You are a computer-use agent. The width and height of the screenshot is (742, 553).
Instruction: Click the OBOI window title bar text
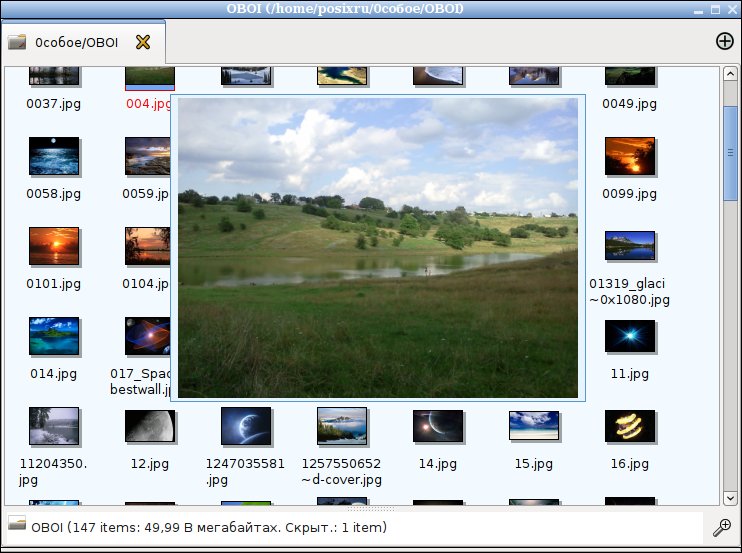point(344,9)
